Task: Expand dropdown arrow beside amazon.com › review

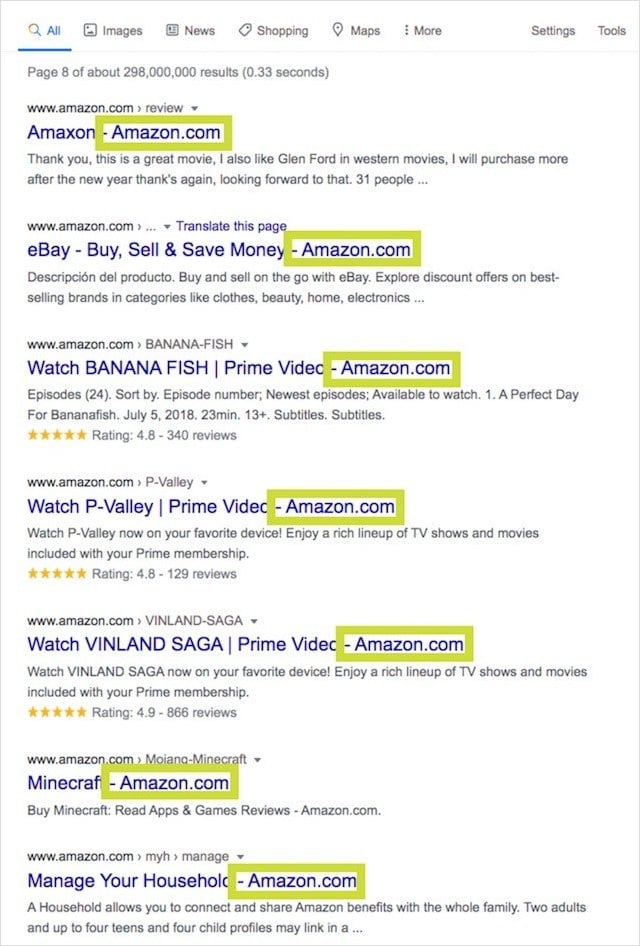Action: point(195,108)
